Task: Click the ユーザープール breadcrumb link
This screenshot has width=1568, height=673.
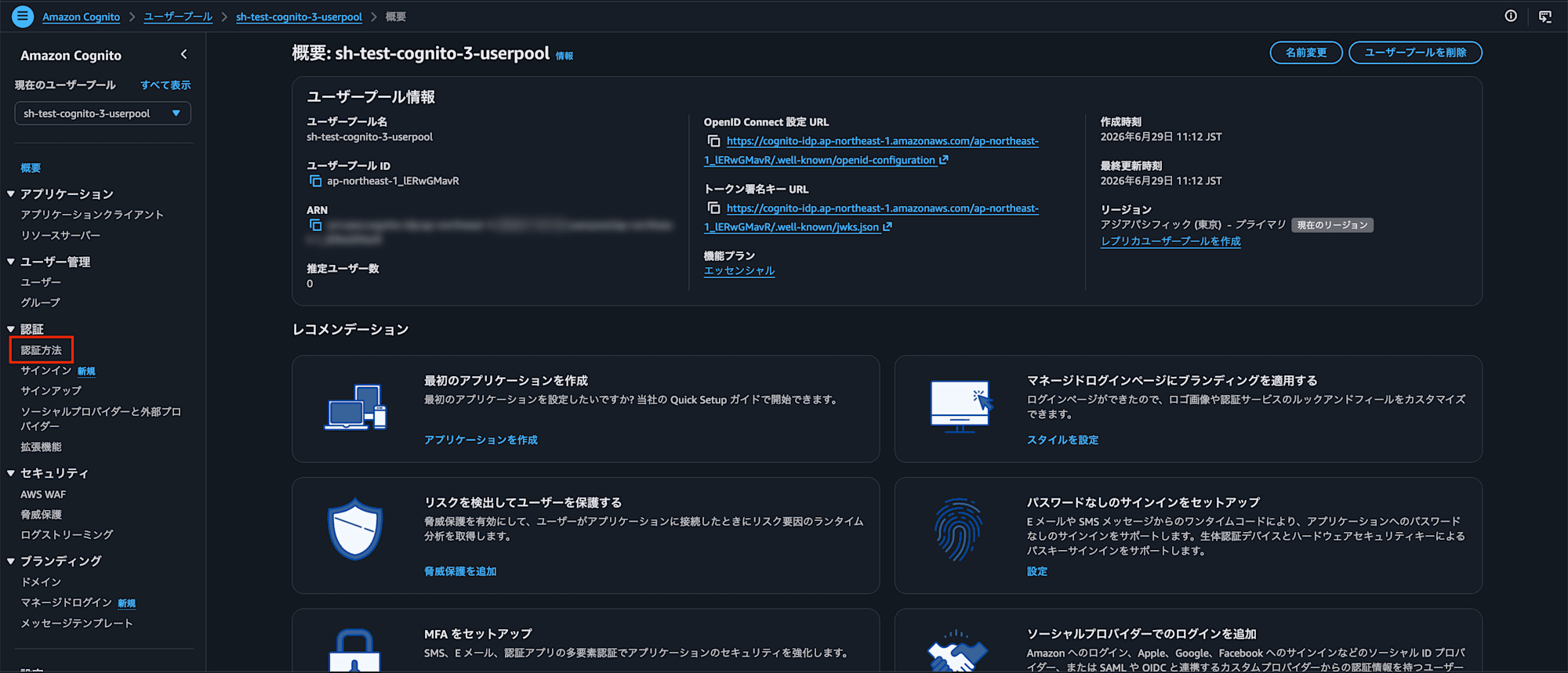Action: coord(178,16)
